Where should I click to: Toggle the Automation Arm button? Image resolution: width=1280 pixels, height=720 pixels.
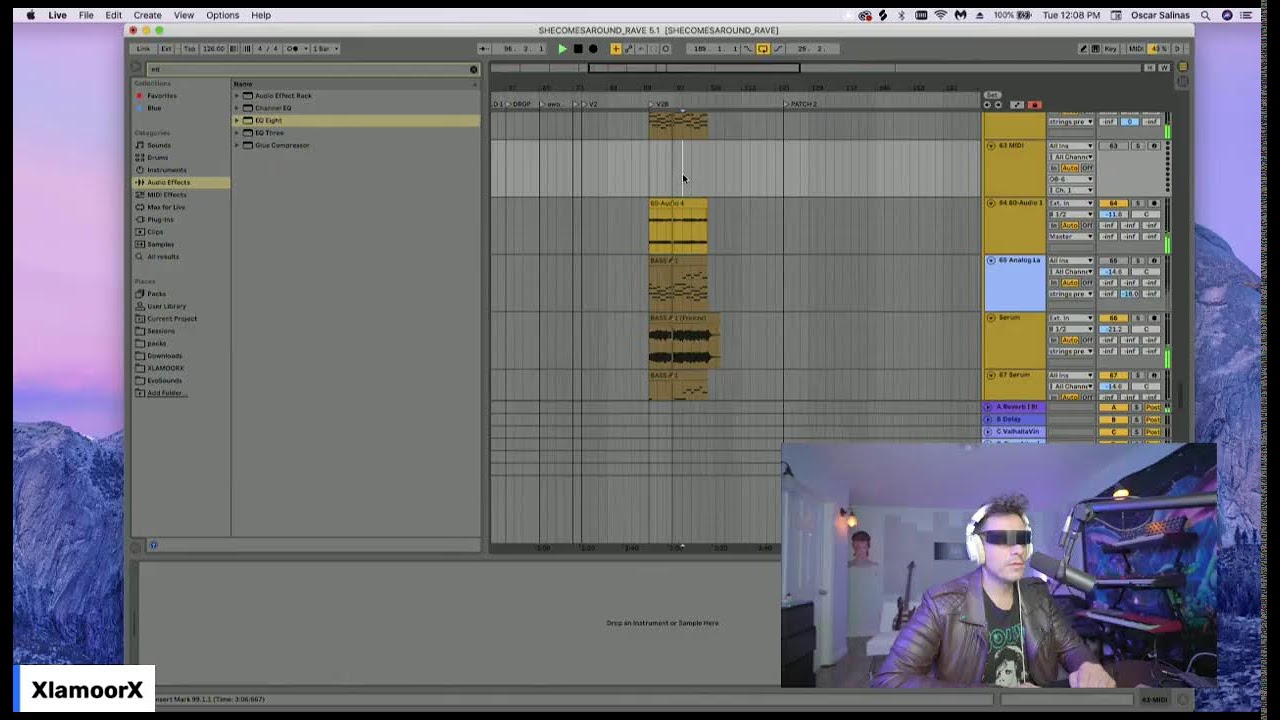tap(629, 48)
